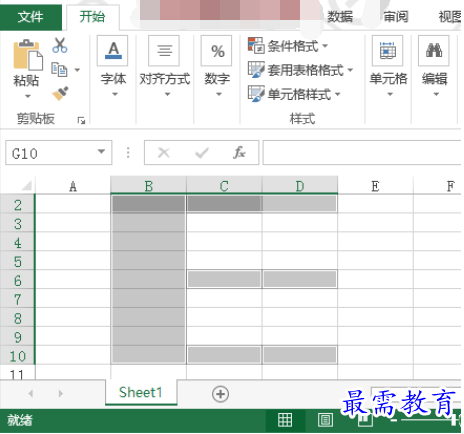Open the Paste (粘贴) dropdown arrow
The width and height of the screenshot is (464, 434).
28,96
